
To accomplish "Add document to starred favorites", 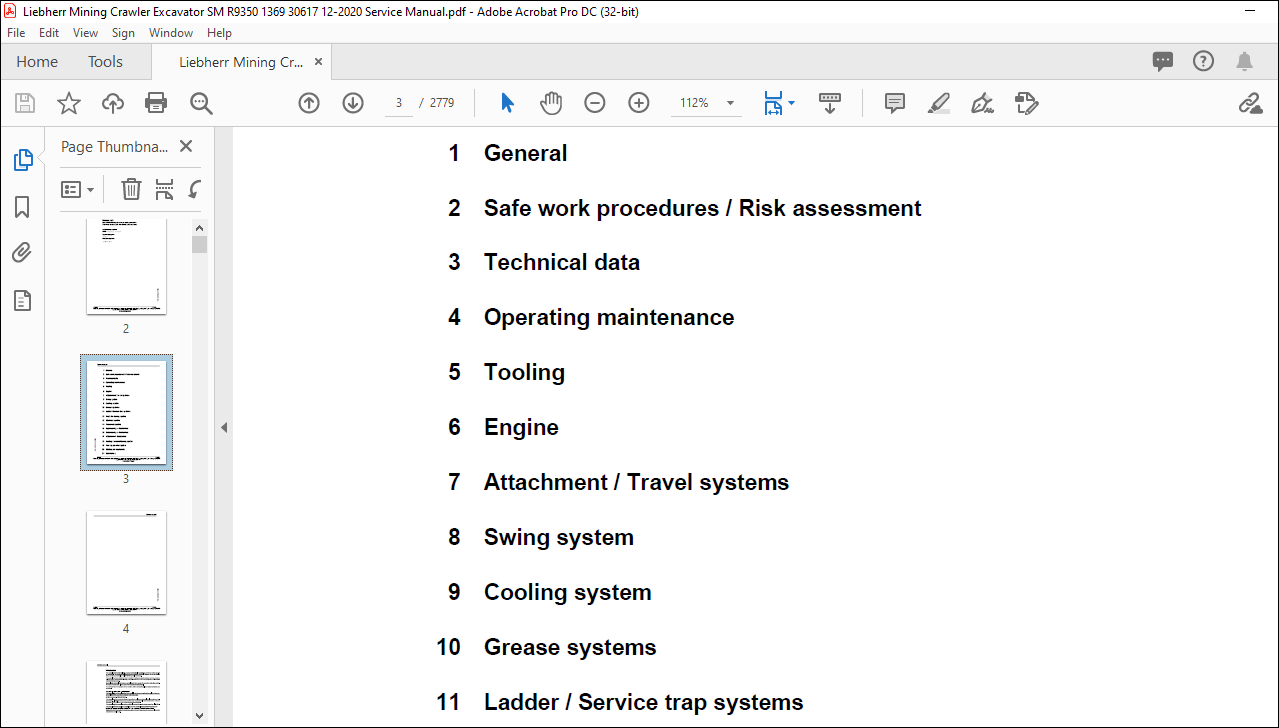I will pos(69,103).
